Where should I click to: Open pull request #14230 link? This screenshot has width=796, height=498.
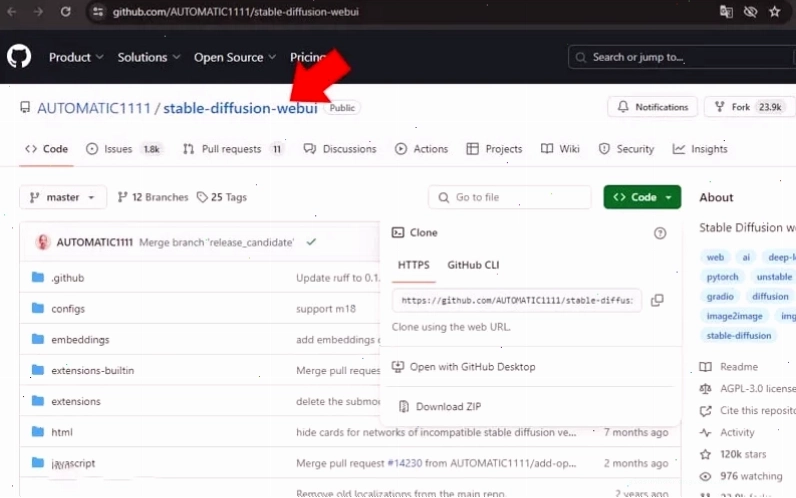[405, 463]
